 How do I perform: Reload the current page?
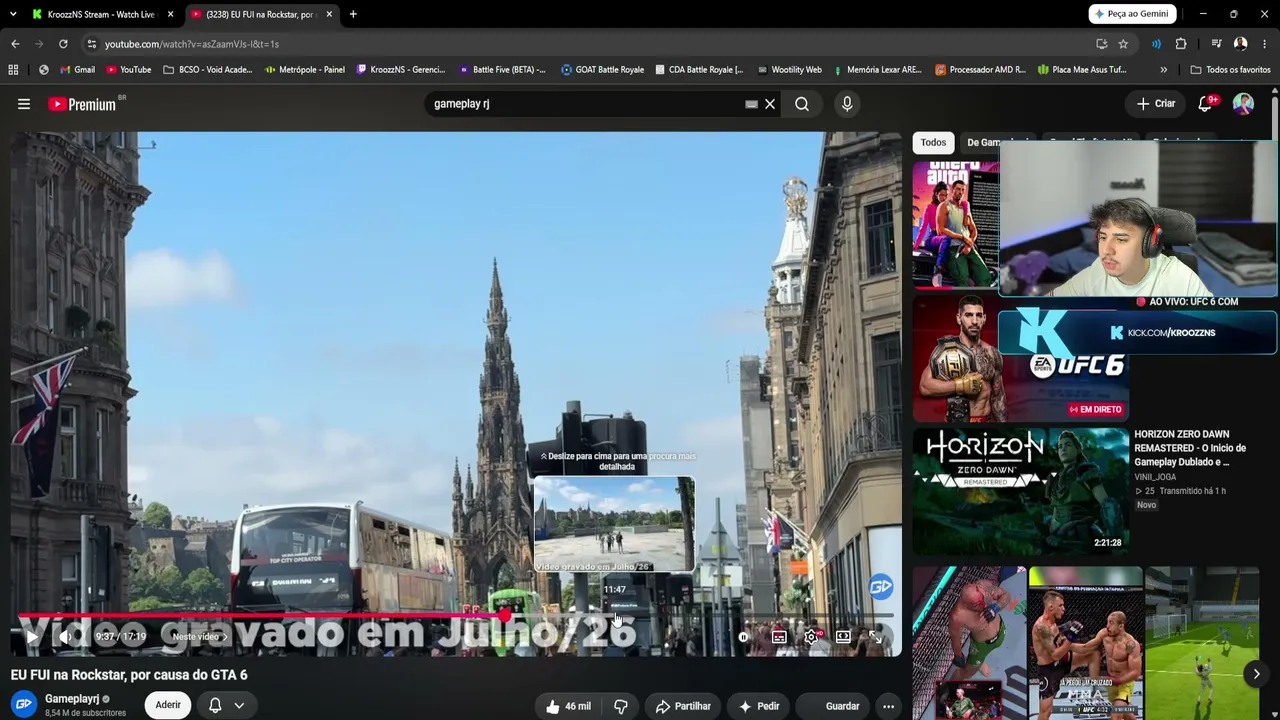tap(63, 44)
